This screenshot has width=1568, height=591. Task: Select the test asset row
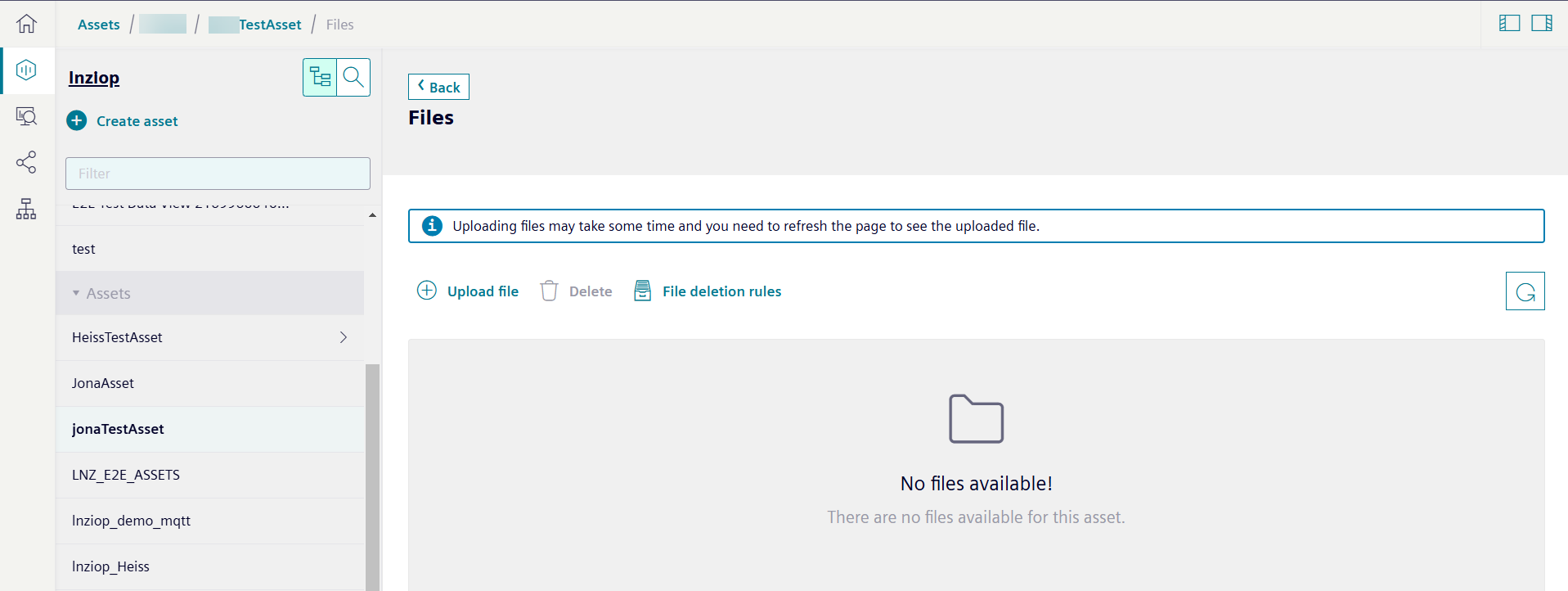pos(209,249)
